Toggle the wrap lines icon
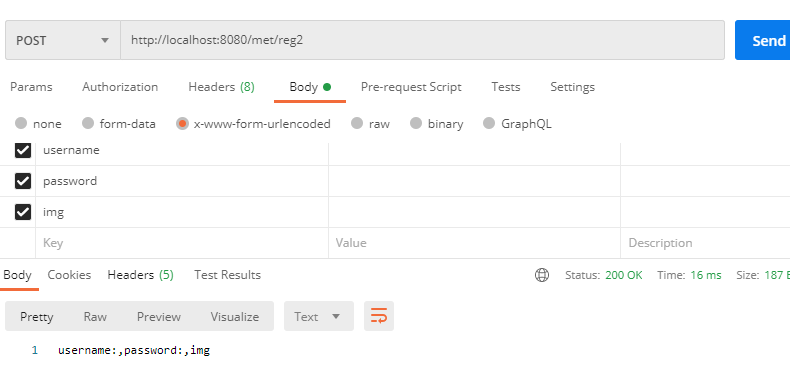790x385 pixels. 379,316
